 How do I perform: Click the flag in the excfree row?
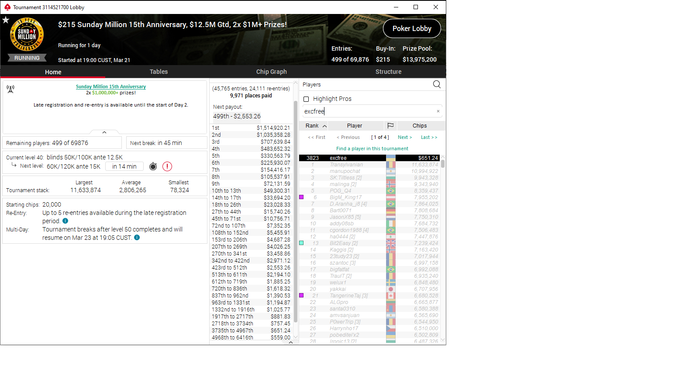click(x=391, y=158)
